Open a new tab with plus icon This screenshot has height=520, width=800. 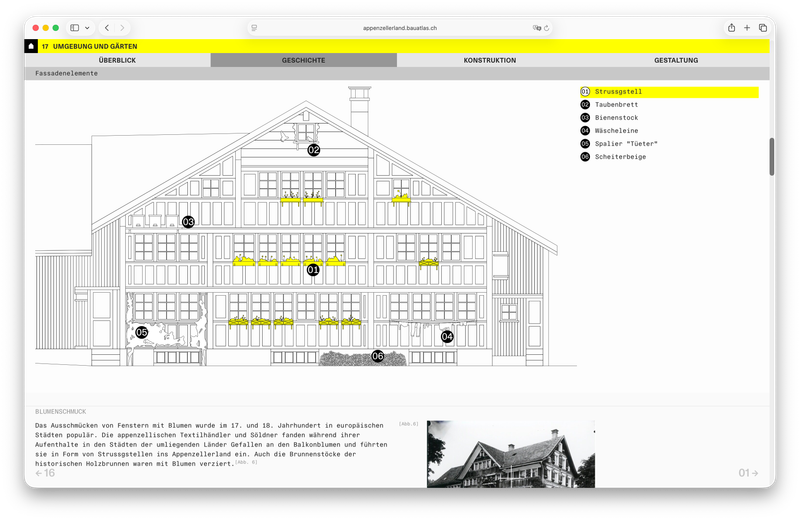point(747,28)
